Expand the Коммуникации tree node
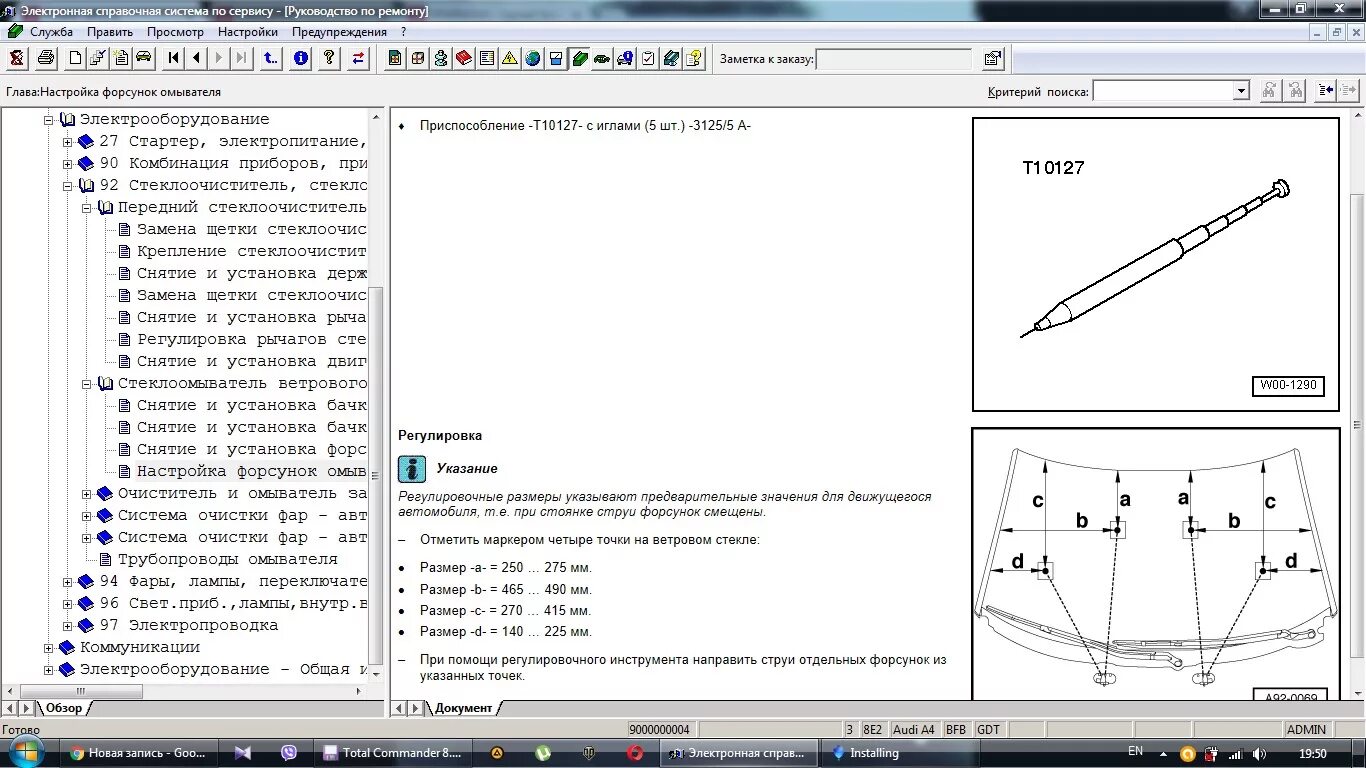 tap(49, 648)
